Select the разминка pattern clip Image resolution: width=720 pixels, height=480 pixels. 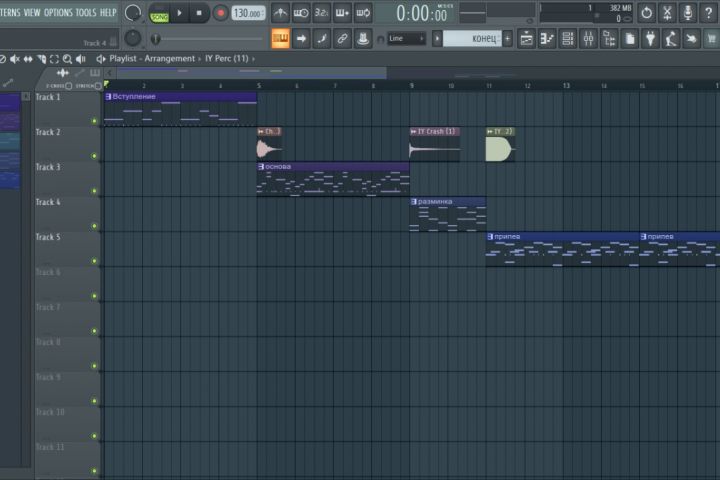pos(448,214)
